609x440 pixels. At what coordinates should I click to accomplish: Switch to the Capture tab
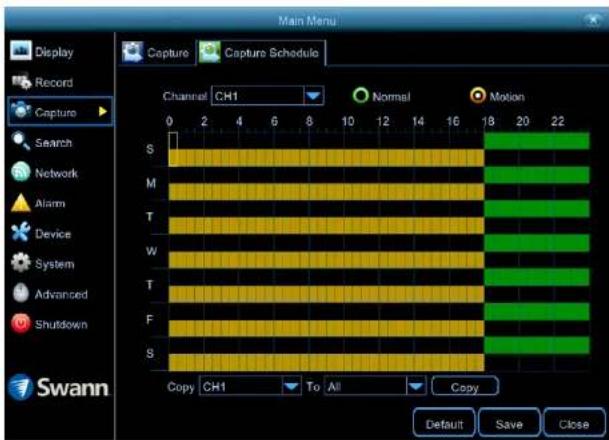[156, 52]
